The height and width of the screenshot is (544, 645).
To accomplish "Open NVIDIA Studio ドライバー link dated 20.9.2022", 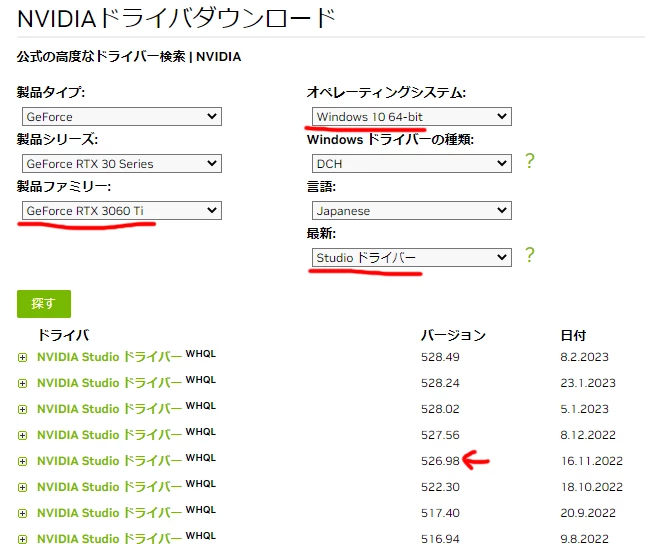I will (109, 513).
